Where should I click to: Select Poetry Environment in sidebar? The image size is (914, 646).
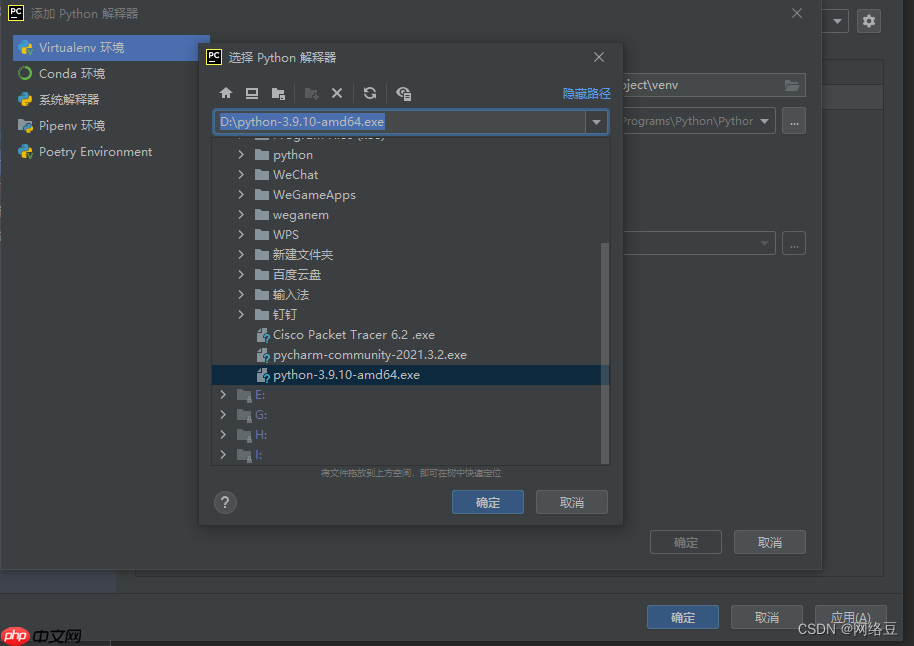tap(106, 152)
